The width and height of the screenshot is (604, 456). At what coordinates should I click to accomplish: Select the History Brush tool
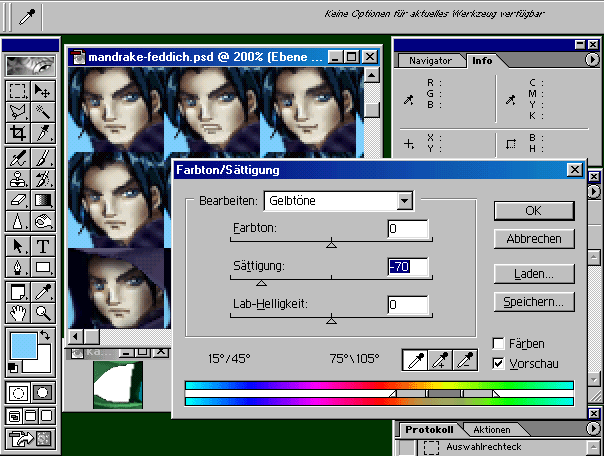(42, 179)
